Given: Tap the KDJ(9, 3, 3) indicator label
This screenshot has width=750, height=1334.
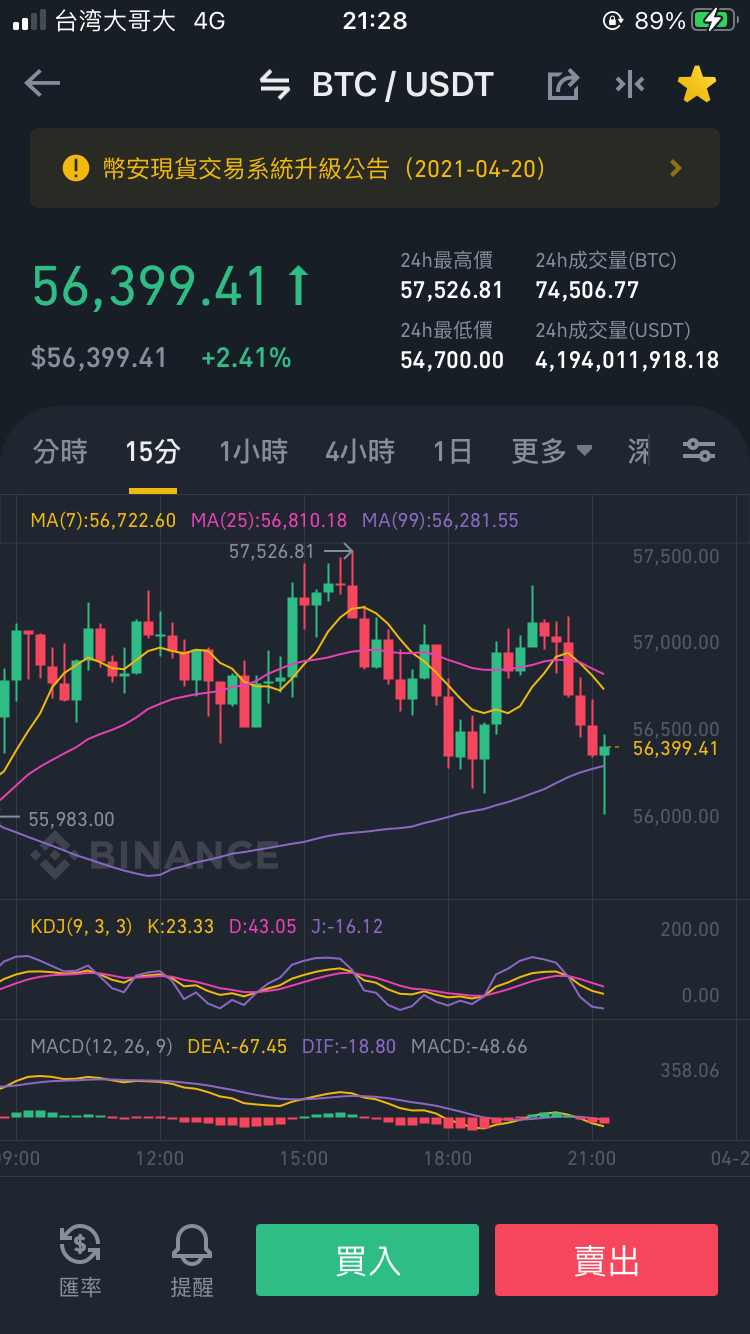Looking at the screenshot, I should click(x=81, y=926).
